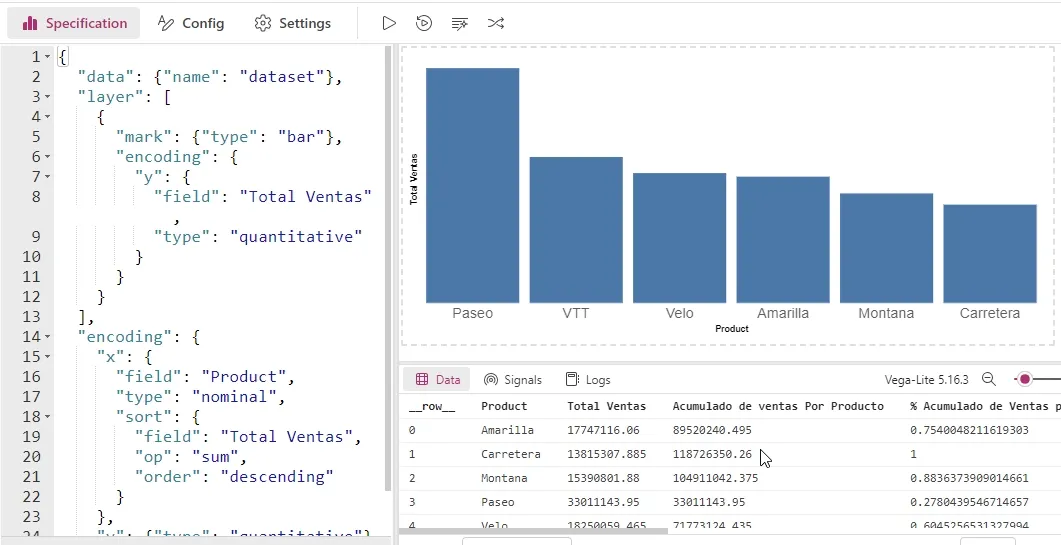Switch to the Config tab
1061x545 pixels.
tap(191, 23)
